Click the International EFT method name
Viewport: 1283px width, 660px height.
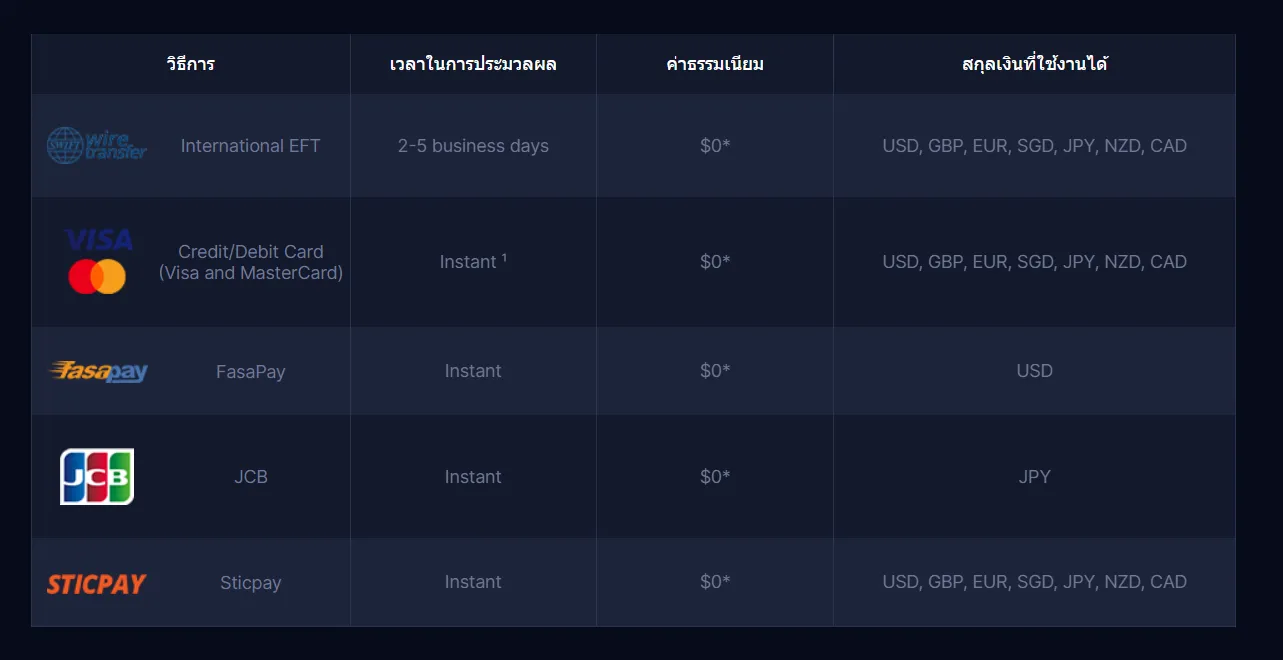[250, 146]
